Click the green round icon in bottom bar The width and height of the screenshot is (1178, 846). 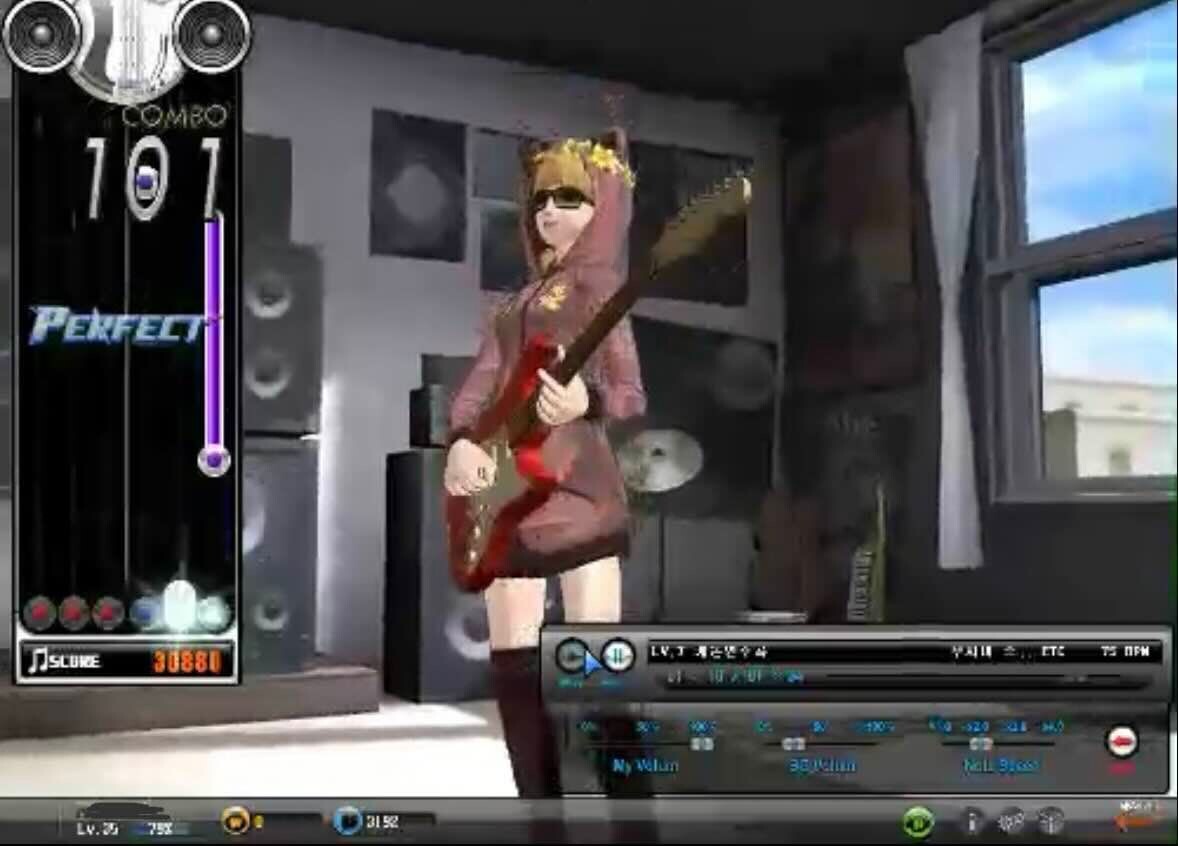pyautogui.click(x=917, y=822)
